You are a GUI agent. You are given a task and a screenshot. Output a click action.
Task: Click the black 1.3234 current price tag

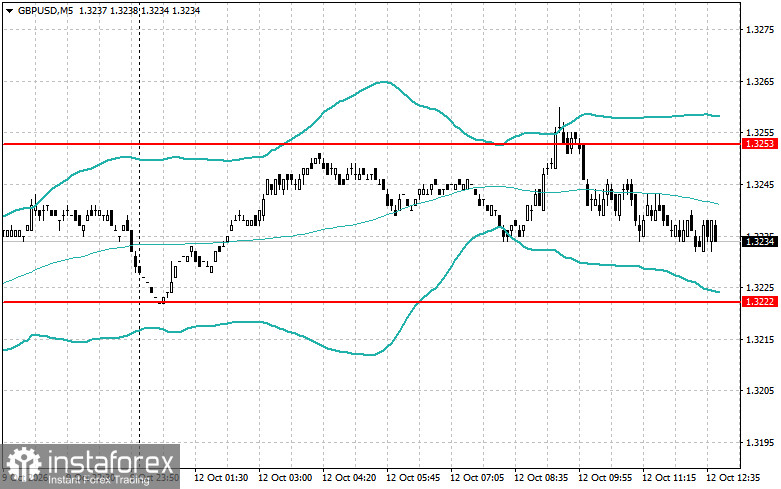pos(760,242)
